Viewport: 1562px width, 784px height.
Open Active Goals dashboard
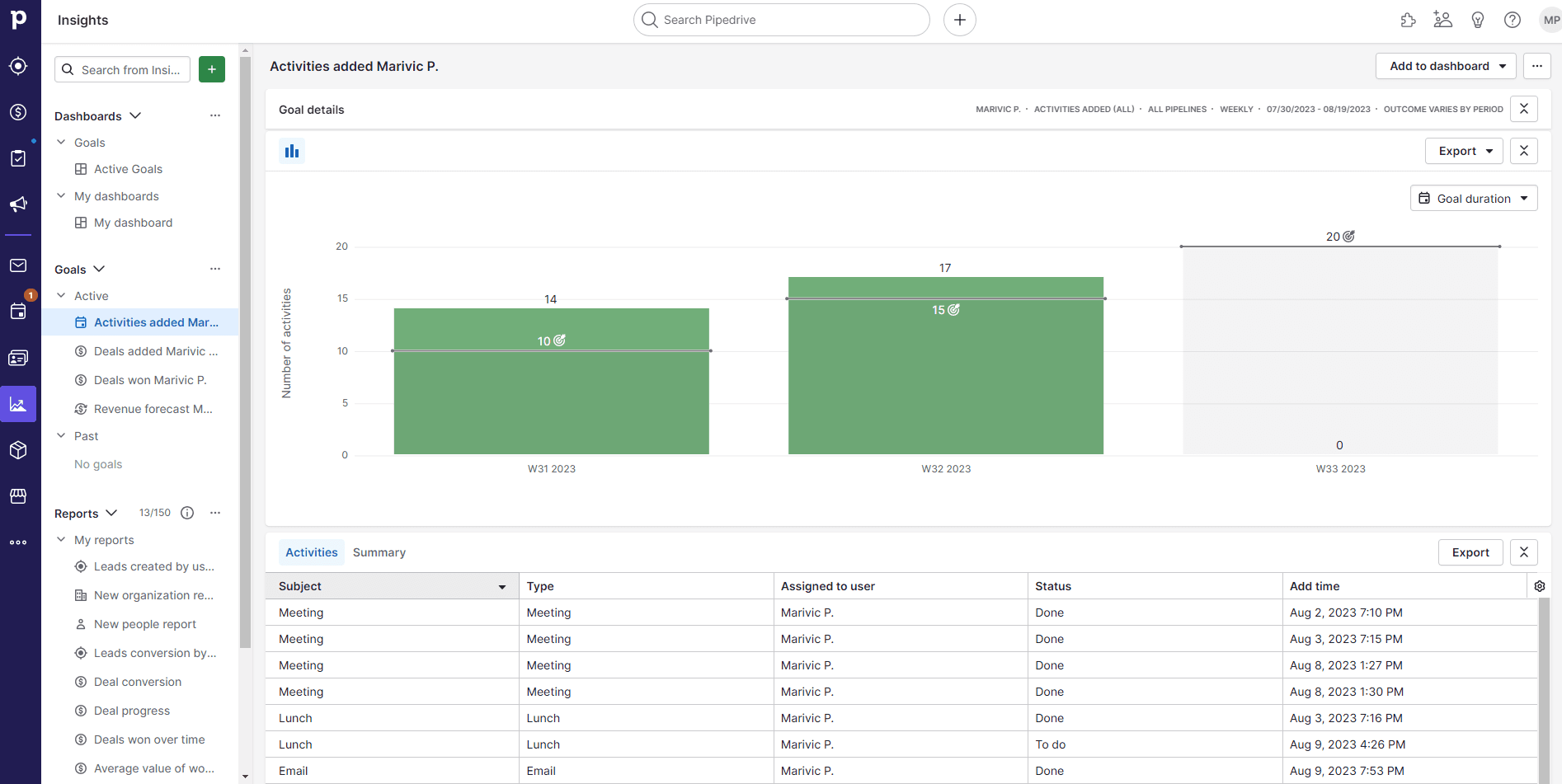click(128, 169)
